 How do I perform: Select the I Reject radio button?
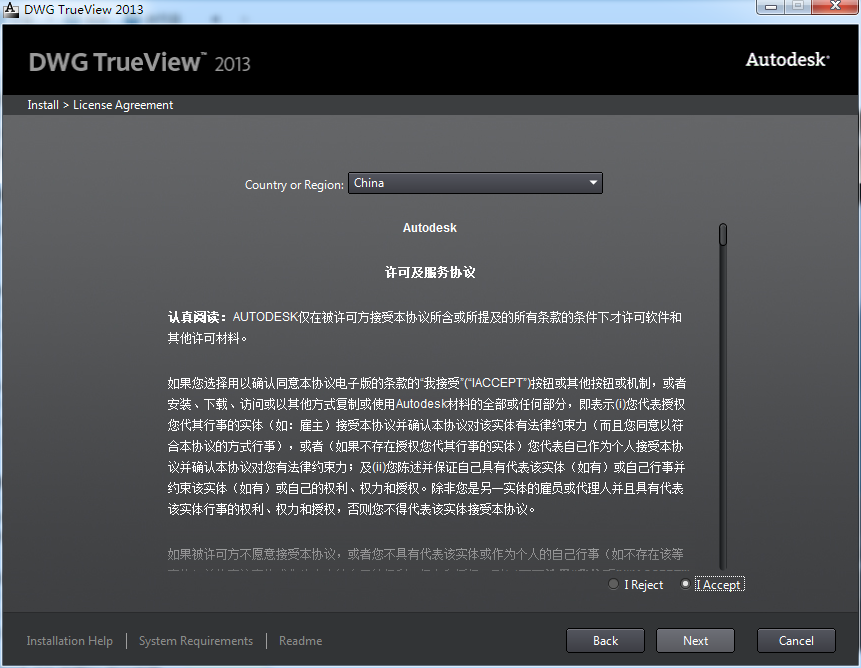(613, 584)
